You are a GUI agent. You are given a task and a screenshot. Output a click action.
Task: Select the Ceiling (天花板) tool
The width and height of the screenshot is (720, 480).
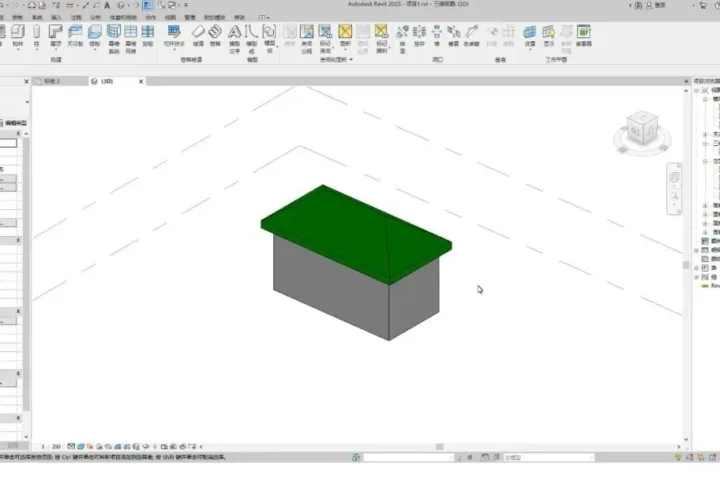pyautogui.click(x=75, y=35)
